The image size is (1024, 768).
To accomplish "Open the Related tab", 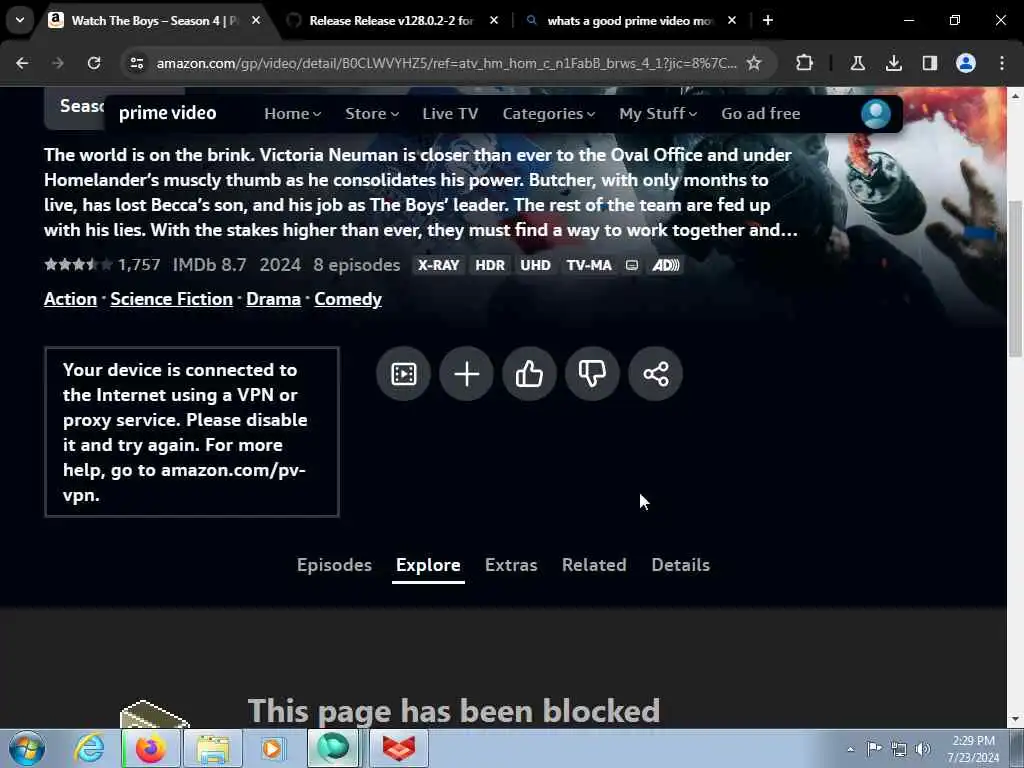I will pyautogui.click(x=594, y=565).
